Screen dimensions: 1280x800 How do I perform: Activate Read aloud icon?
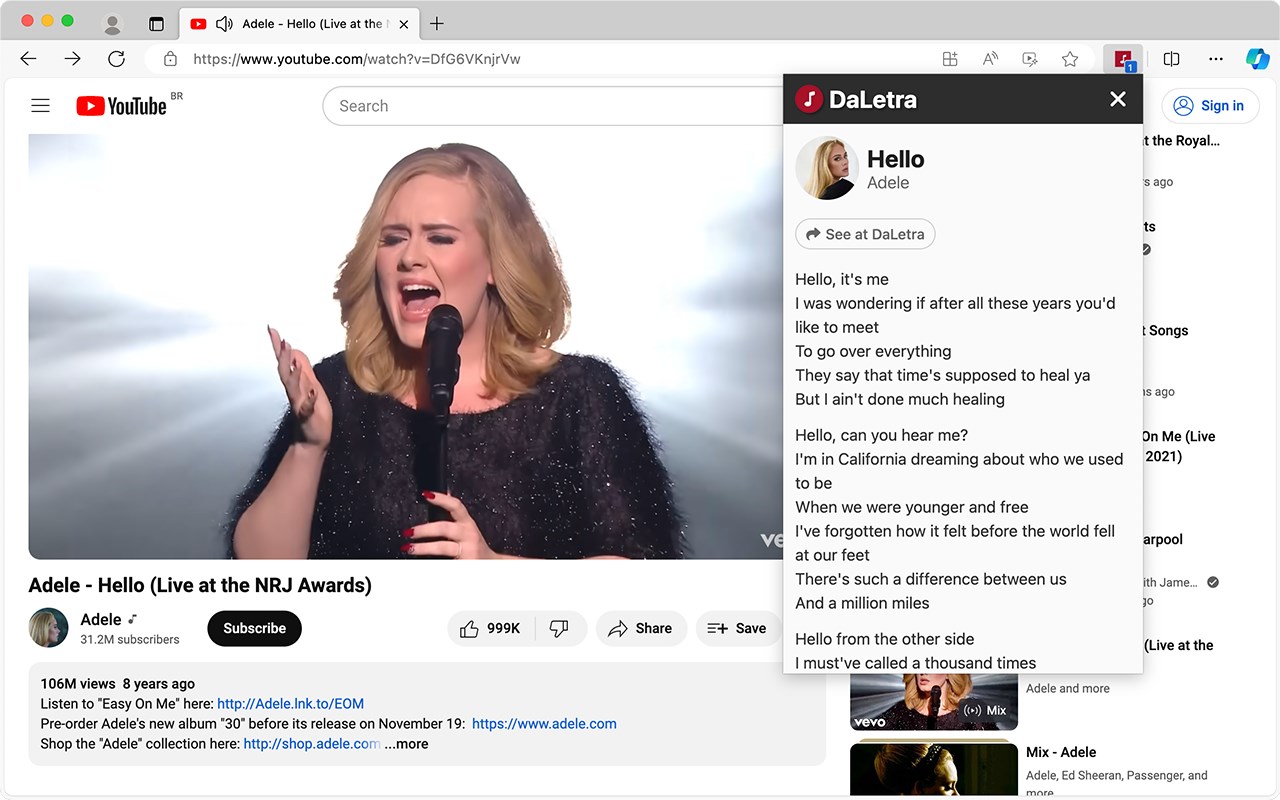(x=990, y=59)
